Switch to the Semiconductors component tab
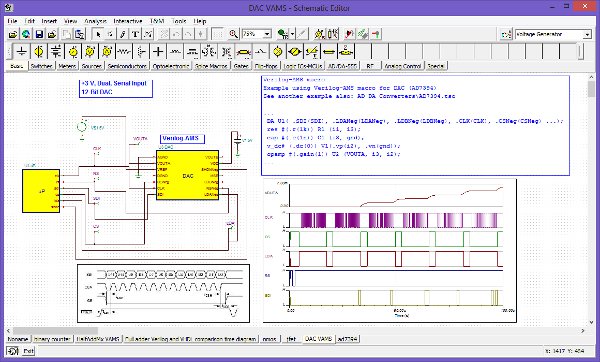Image resolution: width=600 pixels, height=362 pixels. click(127, 66)
